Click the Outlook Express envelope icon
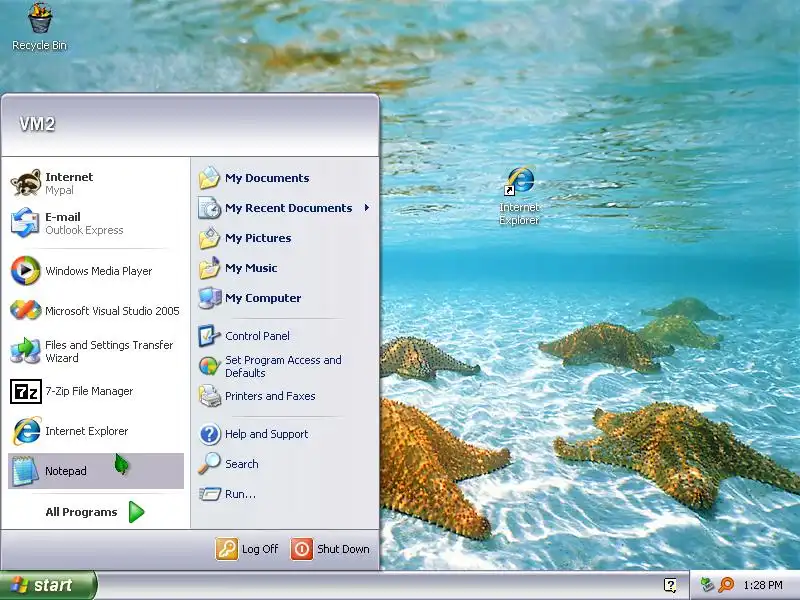Viewport: 800px width, 600px height. (25, 222)
